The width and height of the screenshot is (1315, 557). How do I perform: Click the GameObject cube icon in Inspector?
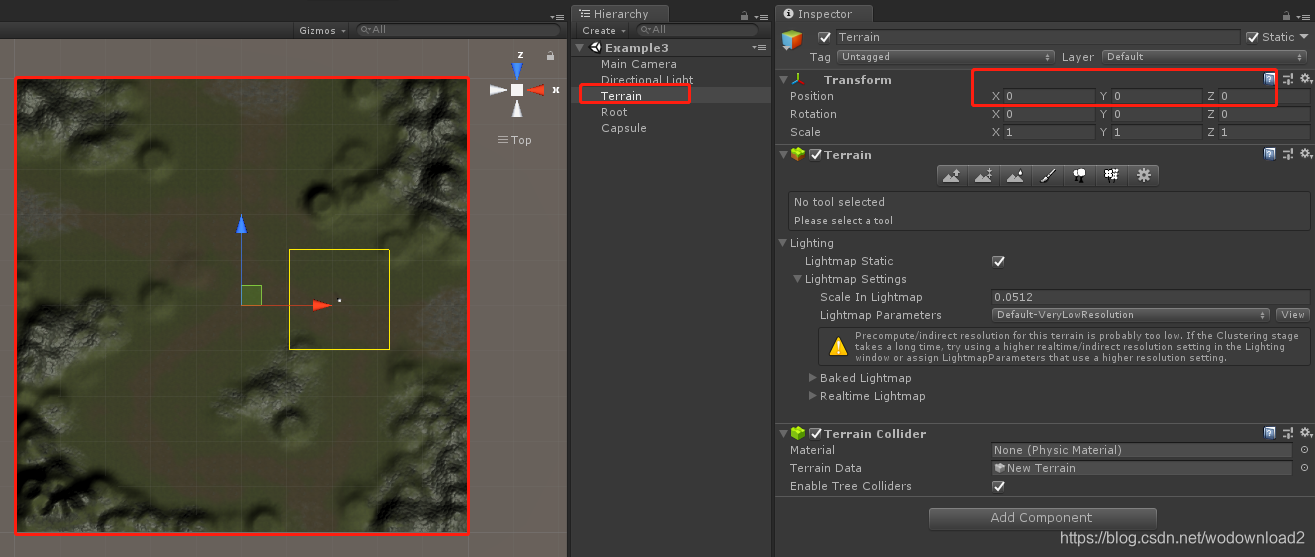pos(793,40)
